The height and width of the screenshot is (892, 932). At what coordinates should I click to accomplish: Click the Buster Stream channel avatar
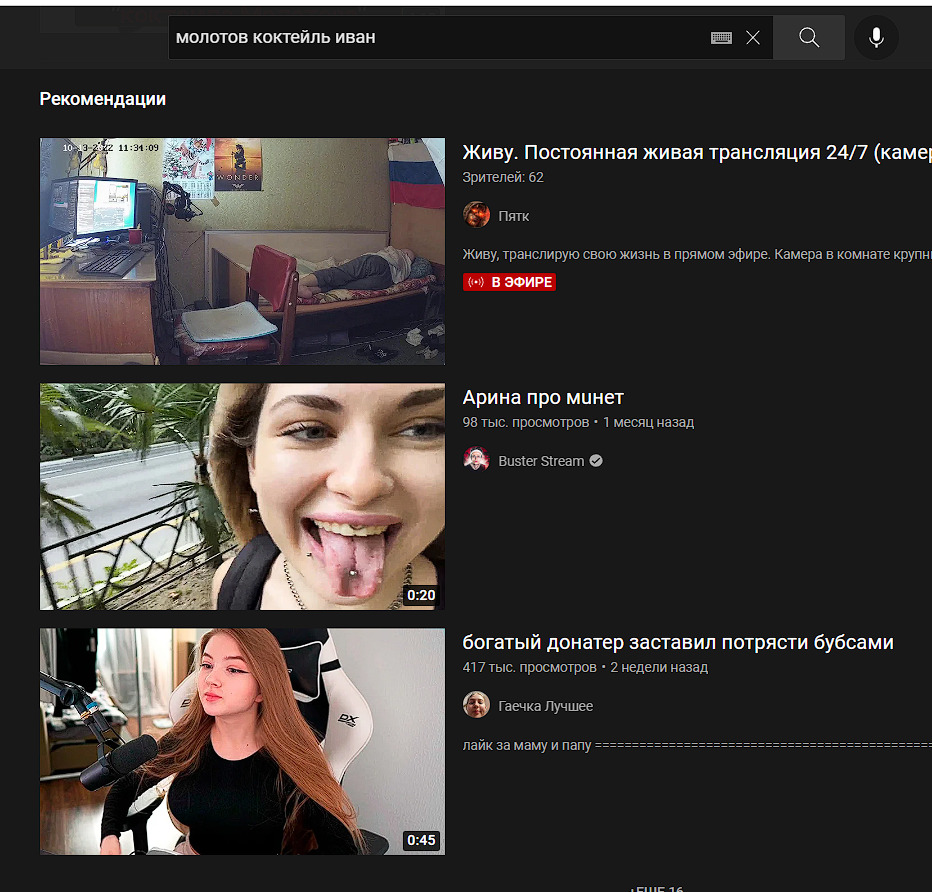476,461
